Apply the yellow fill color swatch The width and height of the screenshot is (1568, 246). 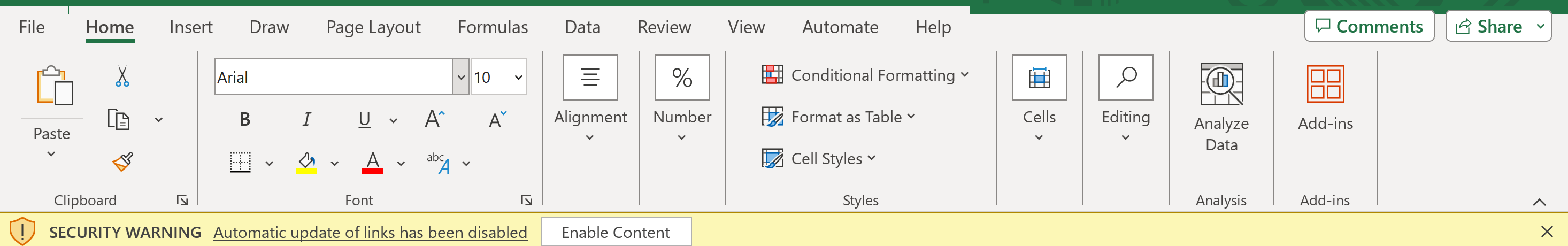coord(306,163)
